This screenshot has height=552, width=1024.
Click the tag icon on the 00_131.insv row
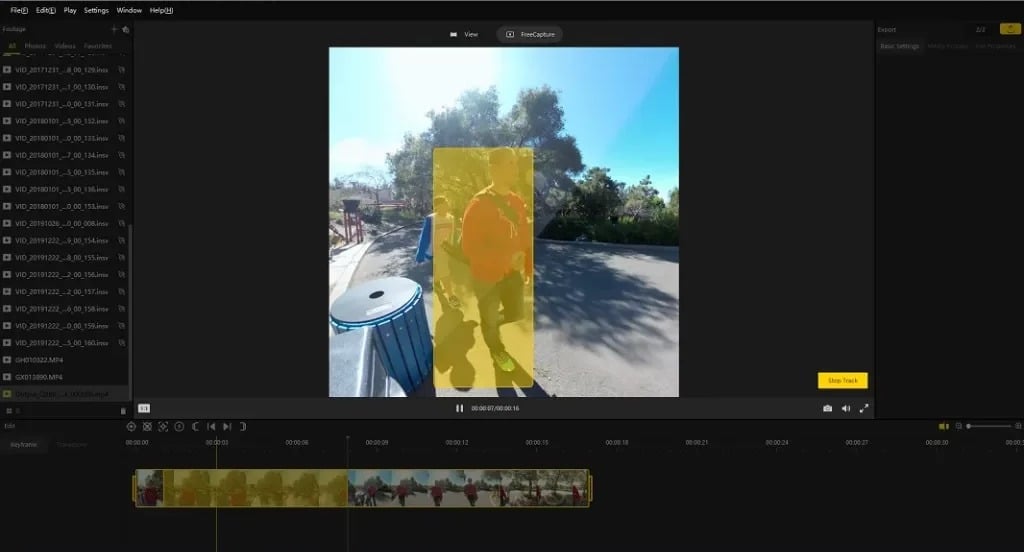[x=121, y=104]
